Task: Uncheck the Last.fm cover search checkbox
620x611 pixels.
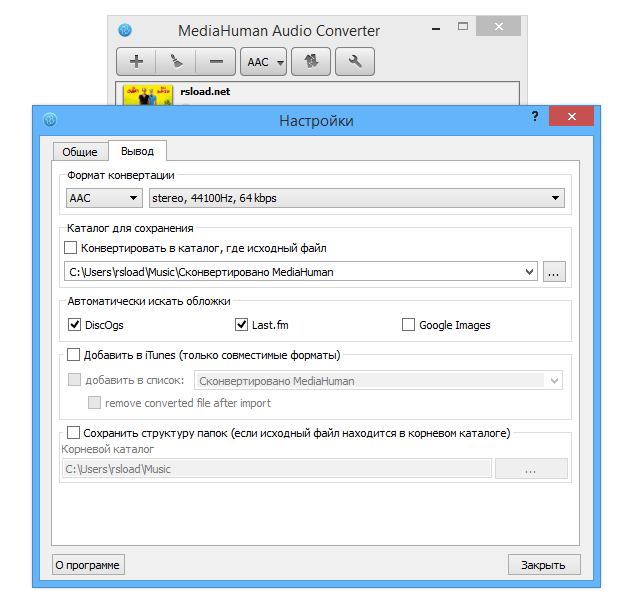Action: coord(241,325)
